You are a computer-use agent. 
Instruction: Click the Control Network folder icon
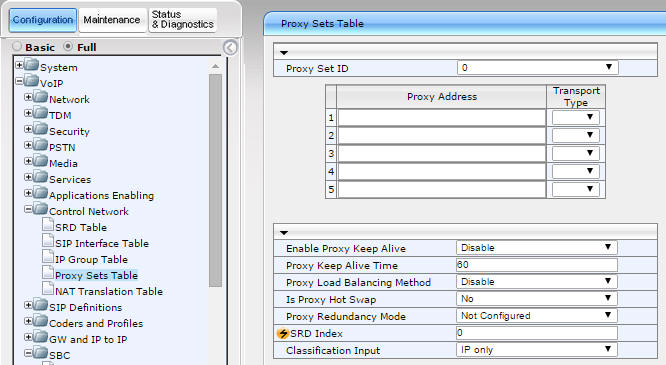[x=40, y=209]
